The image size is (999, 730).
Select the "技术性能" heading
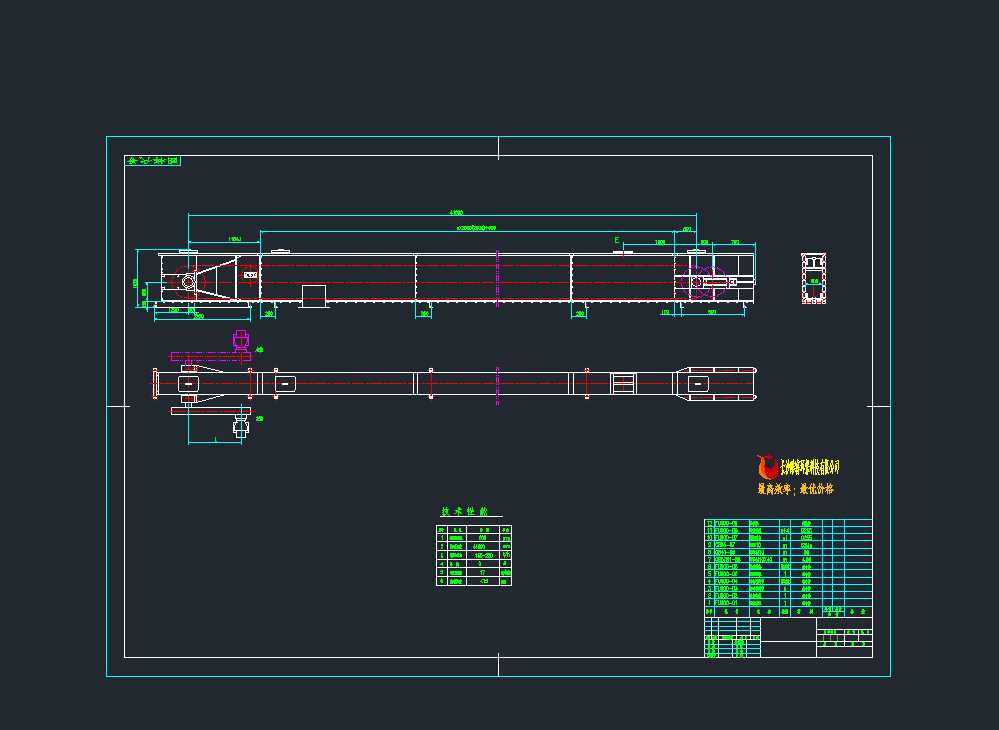coord(465,512)
